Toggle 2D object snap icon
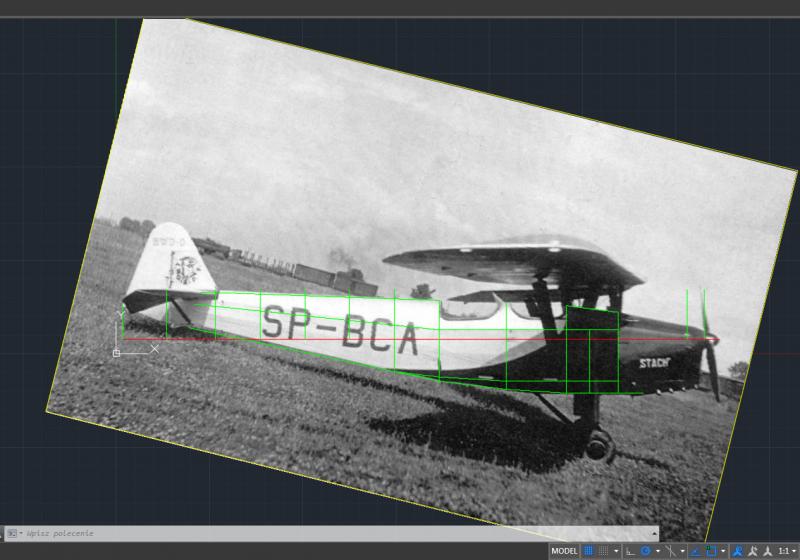This screenshot has width=800, height=560. 711,551
